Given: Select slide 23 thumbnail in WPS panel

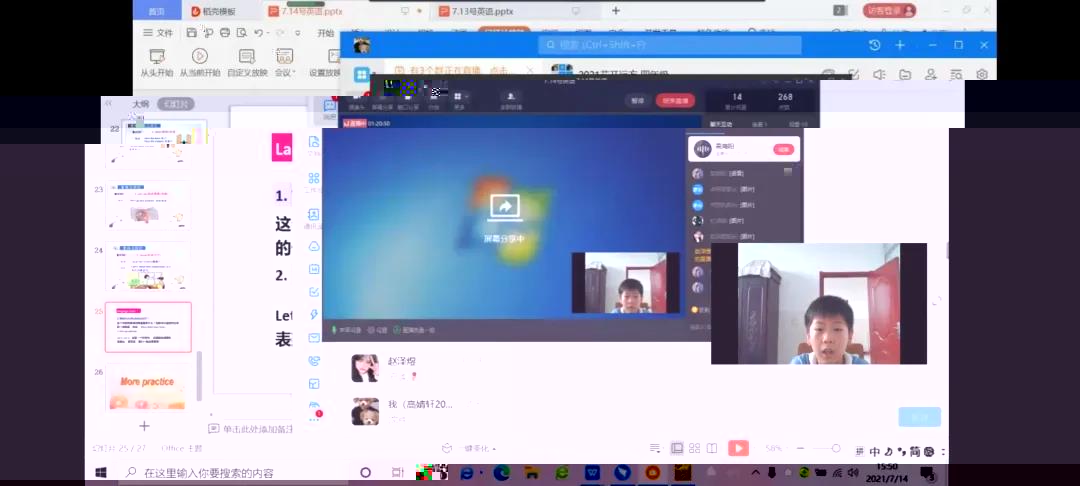Looking at the screenshot, I should point(147,205).
